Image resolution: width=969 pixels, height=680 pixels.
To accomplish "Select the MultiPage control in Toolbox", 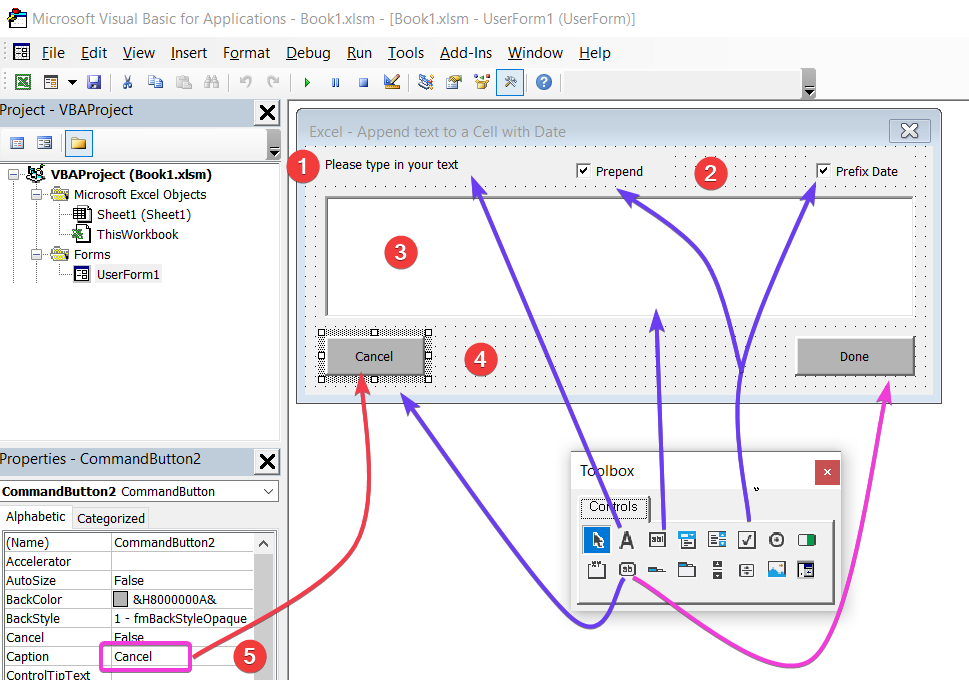I will pyautogui.click(x=687, y=569).
